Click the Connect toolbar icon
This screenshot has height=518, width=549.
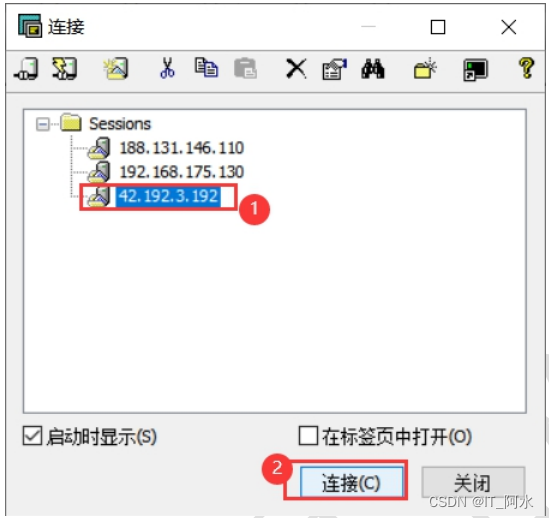pos(26,69)
